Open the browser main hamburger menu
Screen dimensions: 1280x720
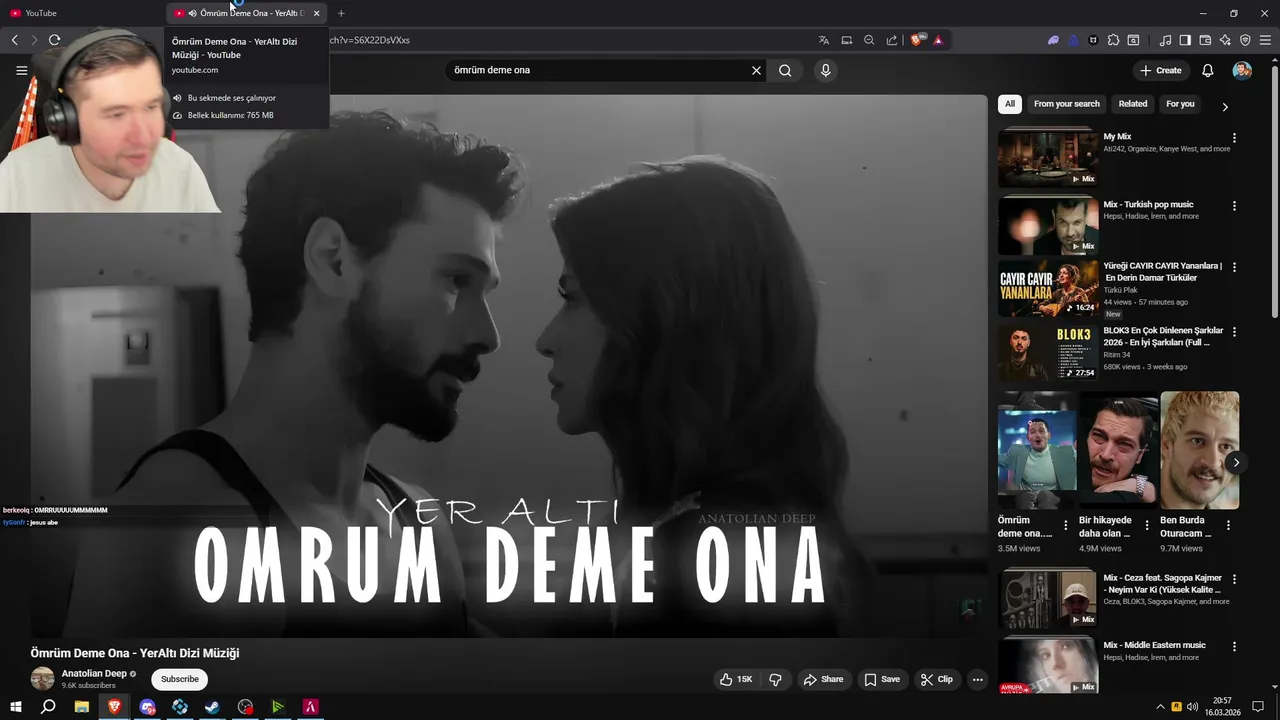point(1265,40)
